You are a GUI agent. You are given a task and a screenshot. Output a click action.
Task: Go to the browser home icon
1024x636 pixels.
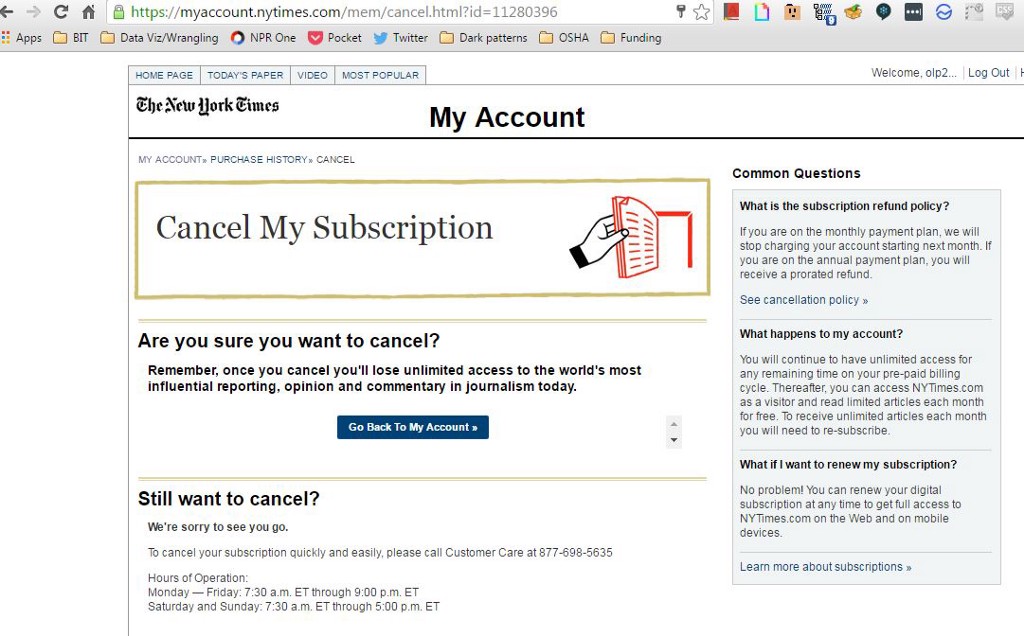coord(88,12)
